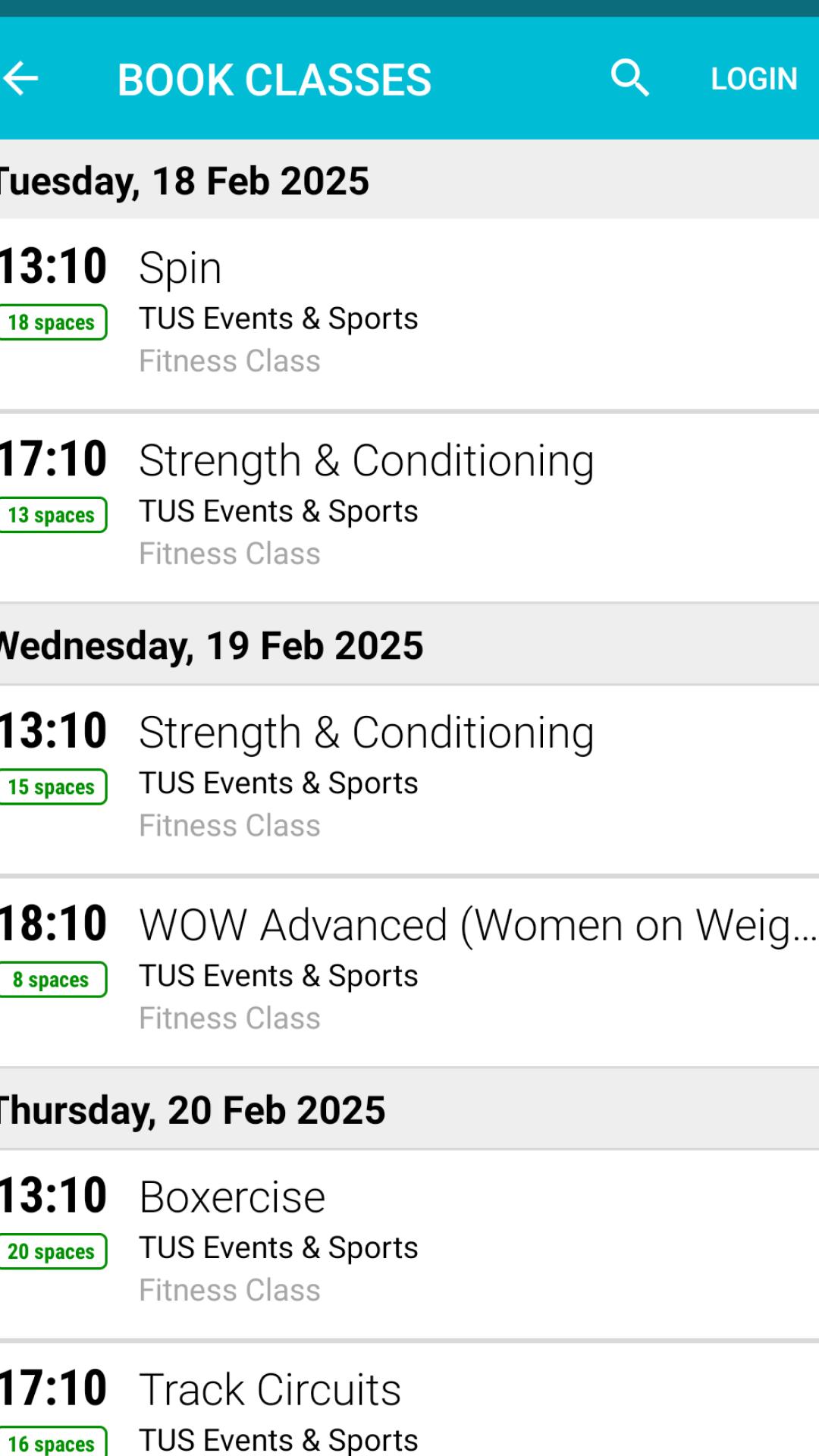The width and height of the screenshot is (819, 1456).
Task: Tap the back arrow icon
Action: (x=21, y=78)
